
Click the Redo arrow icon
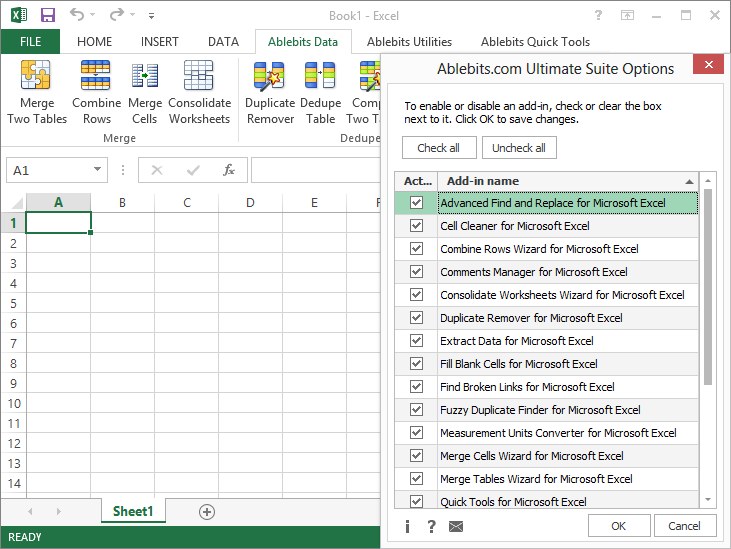[x=117, y=15]
